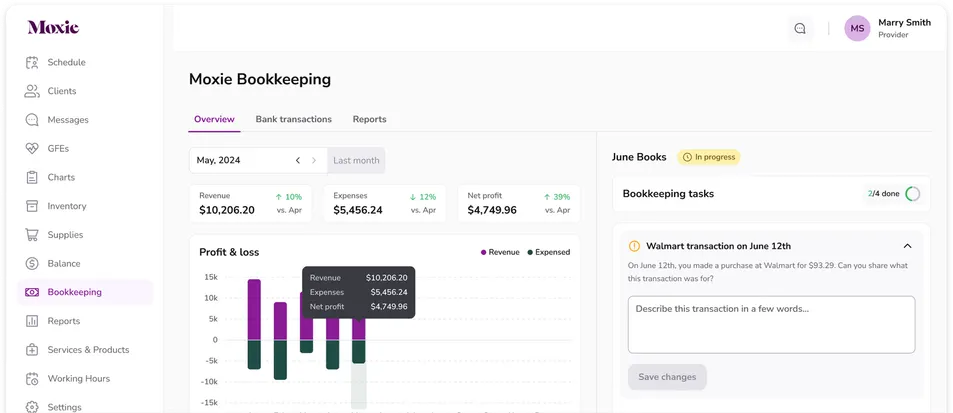Switch to the Overview tab
The image size is (953, 413).
click(x=214, y=119)
